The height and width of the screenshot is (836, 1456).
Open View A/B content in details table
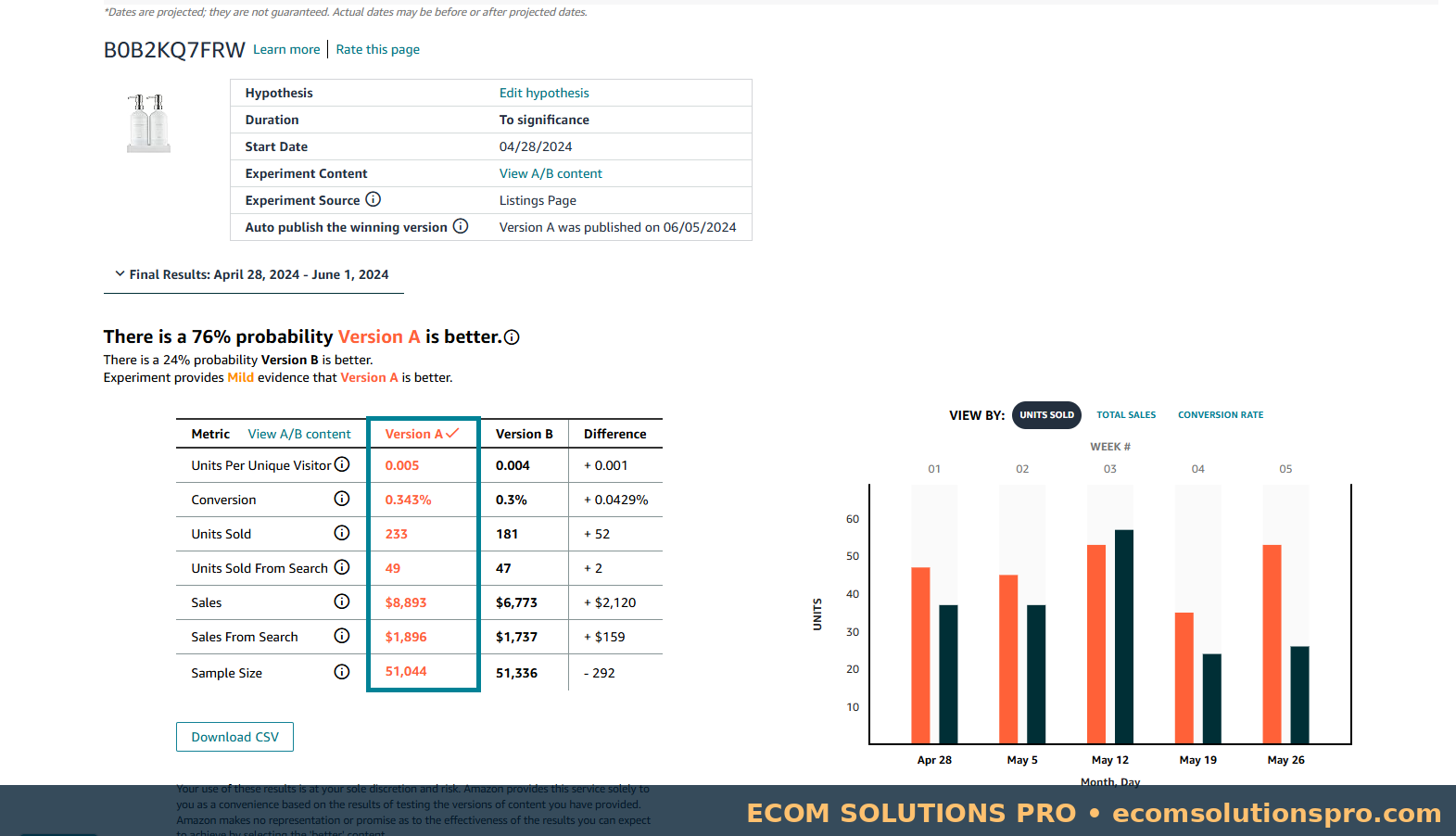(551, 173)
